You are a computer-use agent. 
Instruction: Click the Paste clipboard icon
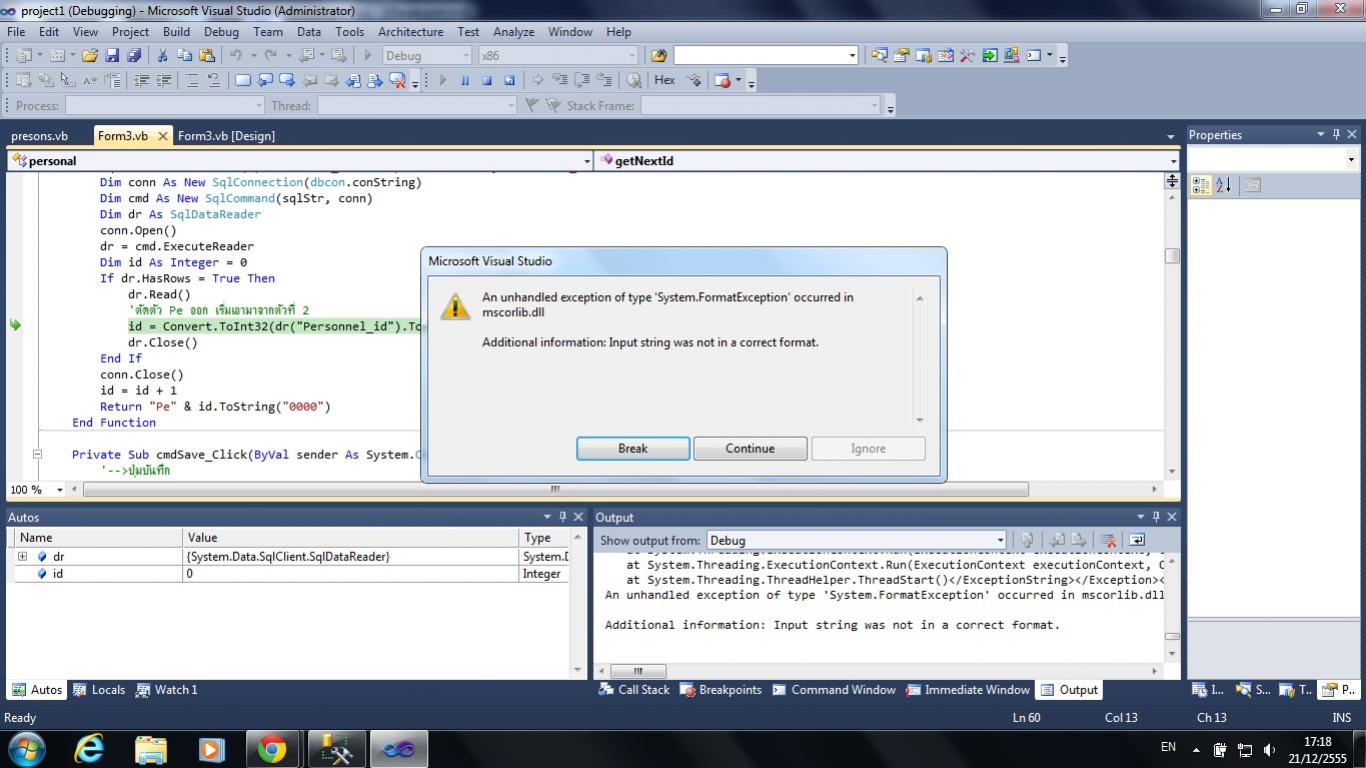(x=207, y=56)
